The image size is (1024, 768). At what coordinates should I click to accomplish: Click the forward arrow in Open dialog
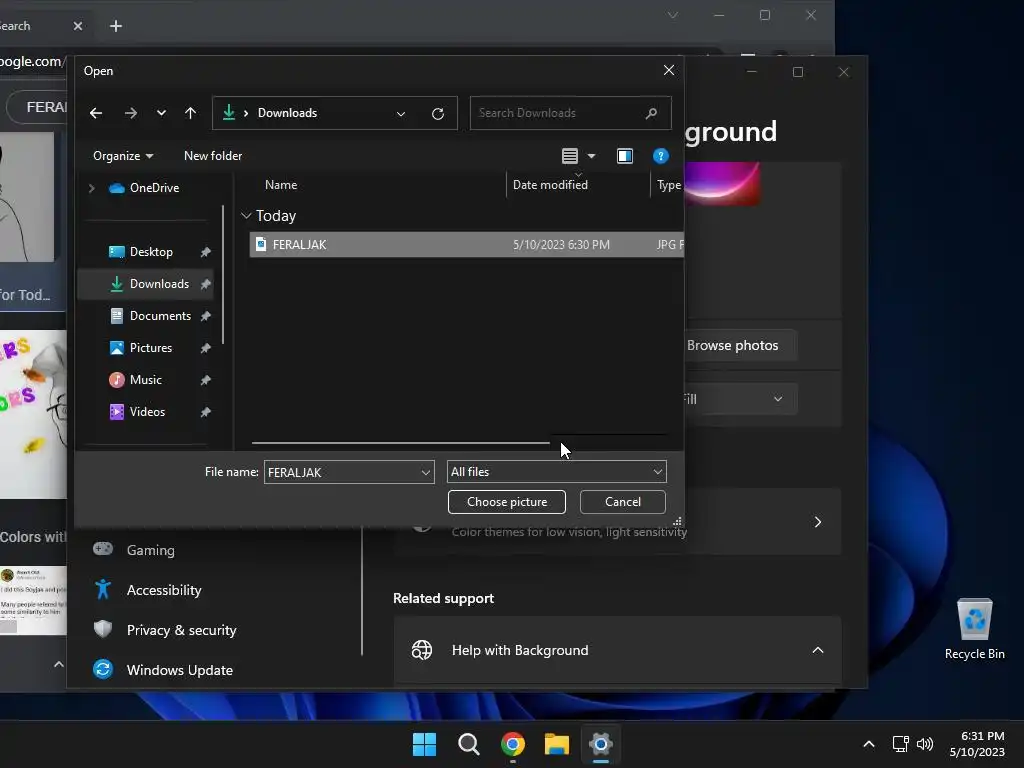[x=131, y=113]
